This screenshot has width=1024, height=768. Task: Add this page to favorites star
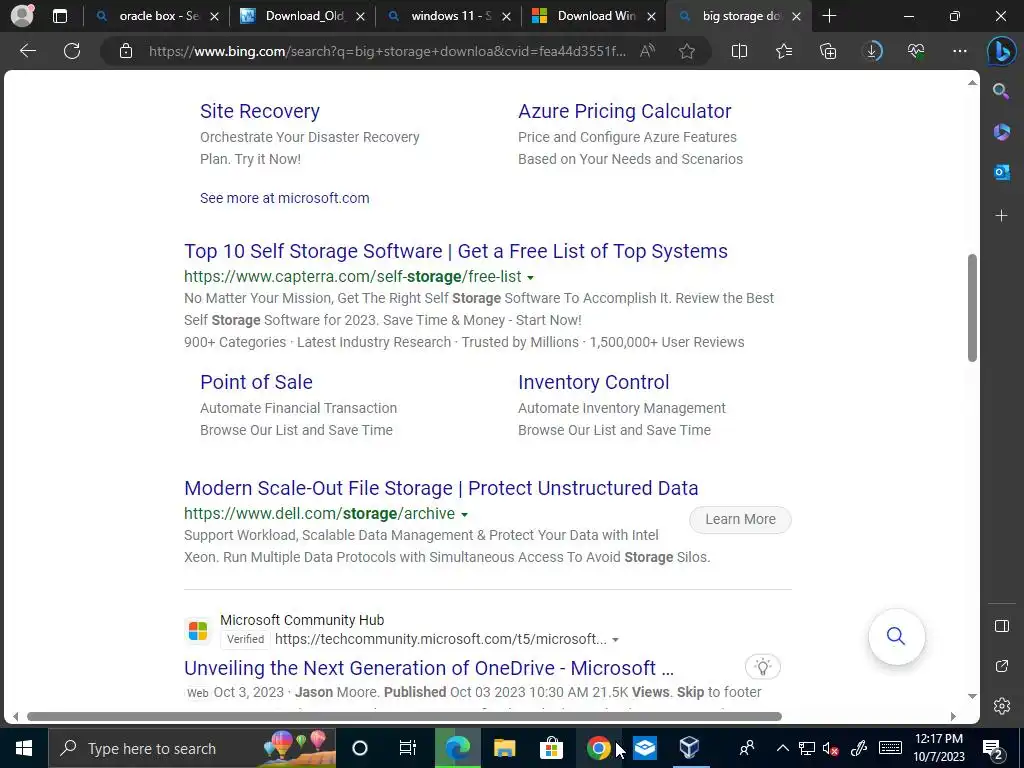click(686, 51)
